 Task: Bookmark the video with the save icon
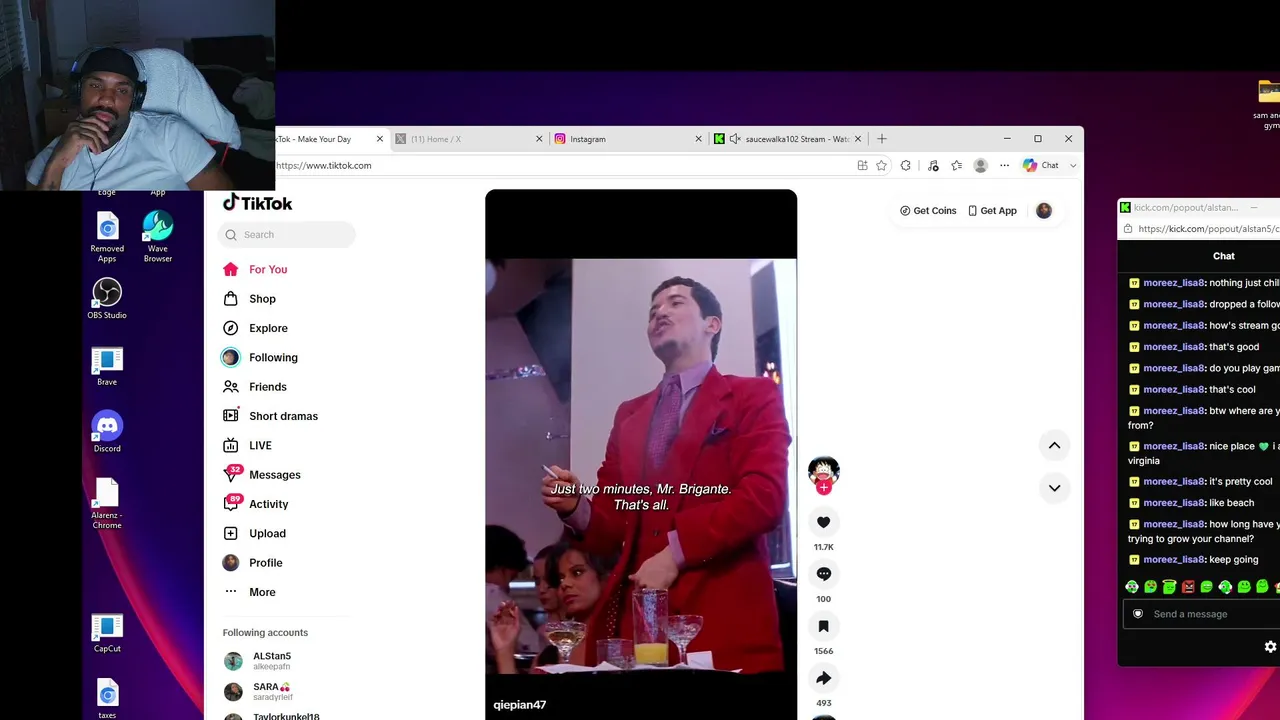pos(824,626)
